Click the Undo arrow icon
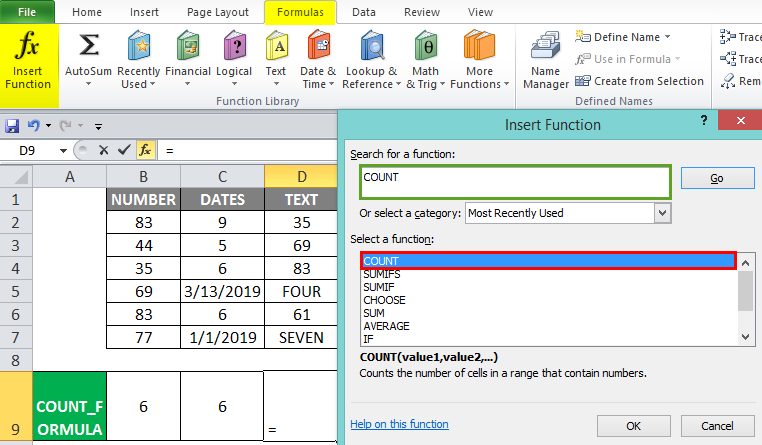The height and width of the screenshot is (445, 762). click(33, 126)
